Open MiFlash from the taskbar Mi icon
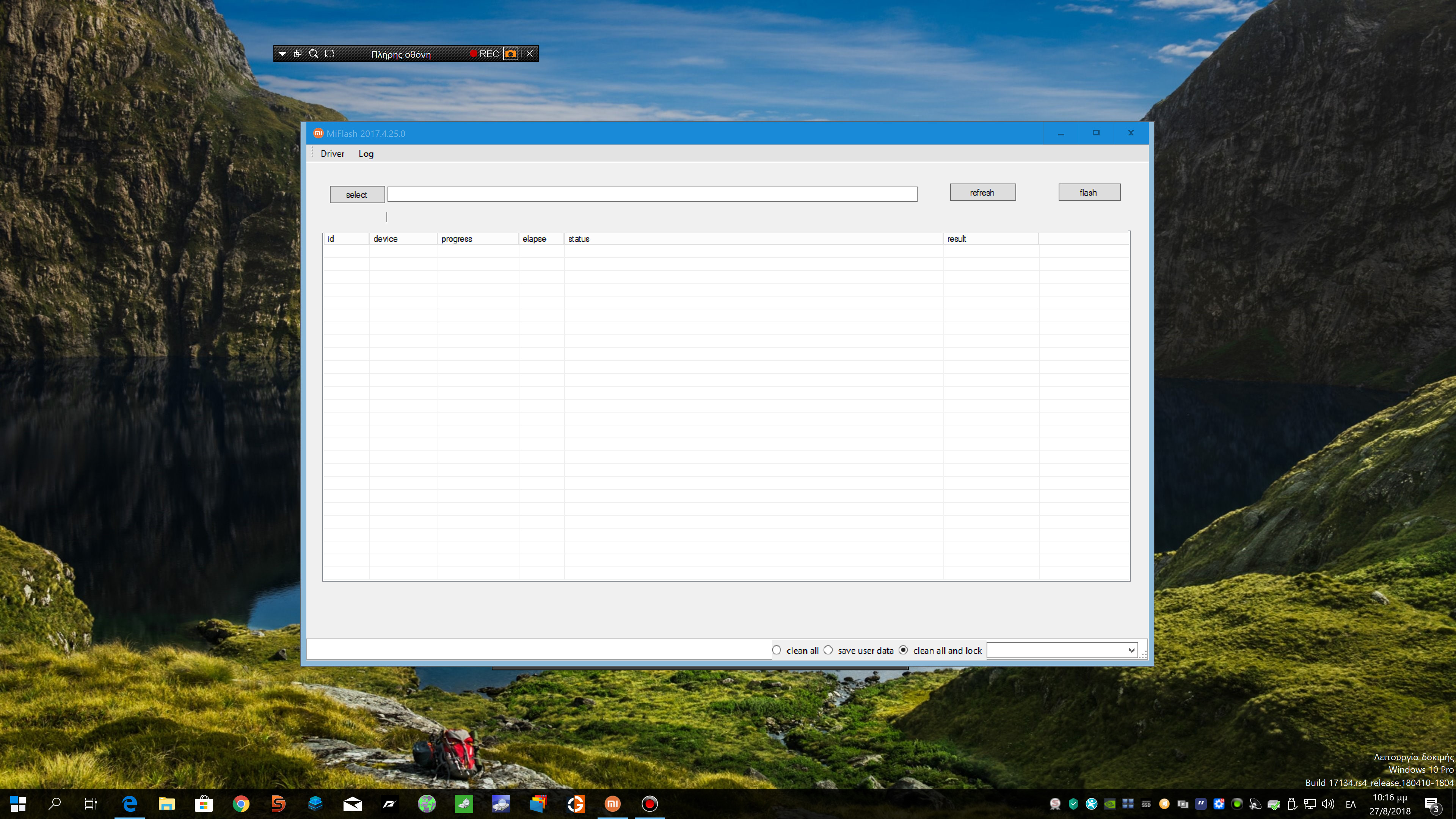The width and height of the screenshot is (1456, 819). click(x=613, y=803)
